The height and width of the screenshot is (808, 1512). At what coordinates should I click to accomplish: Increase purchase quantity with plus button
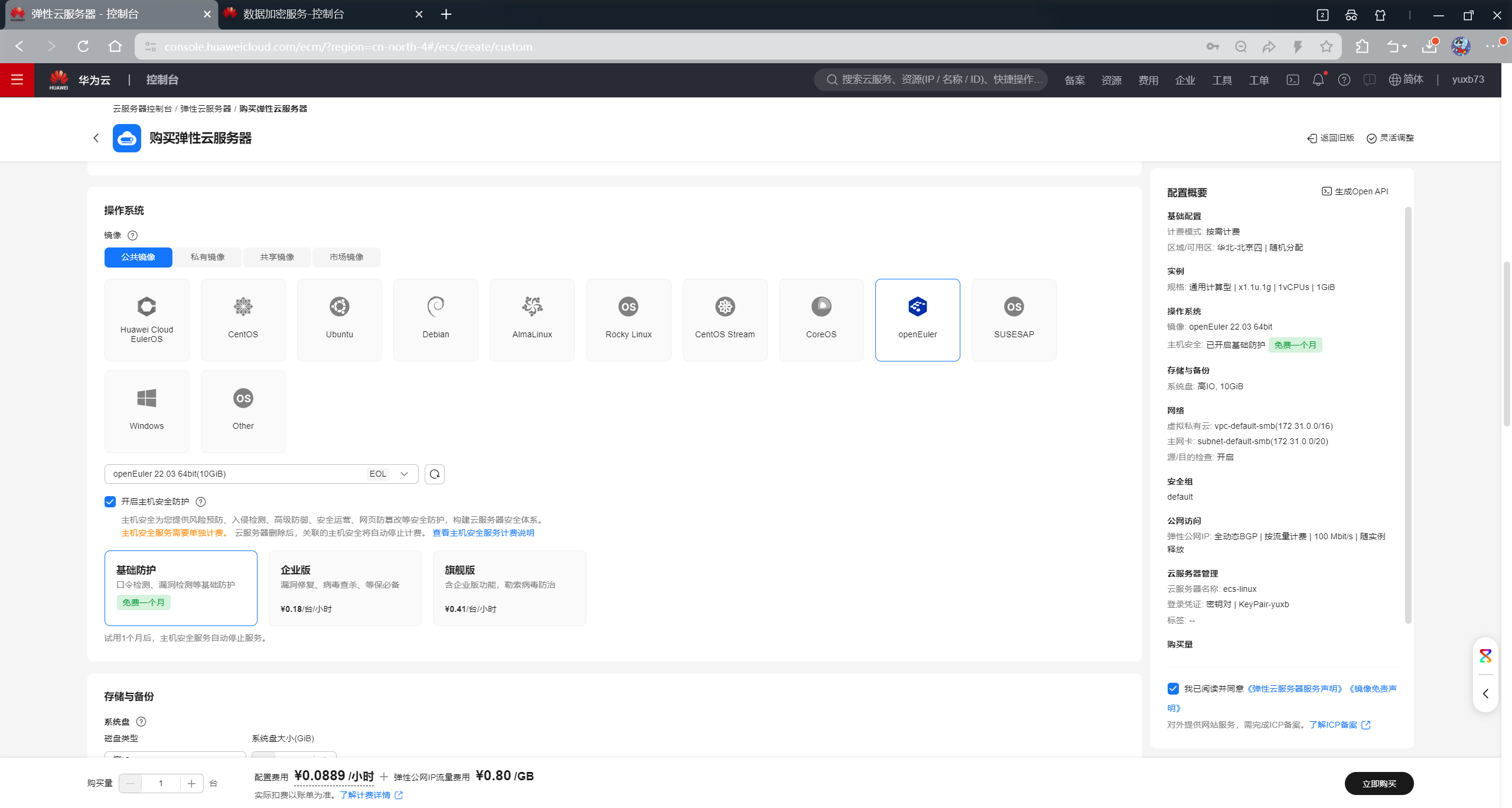(x=191, y=783)
